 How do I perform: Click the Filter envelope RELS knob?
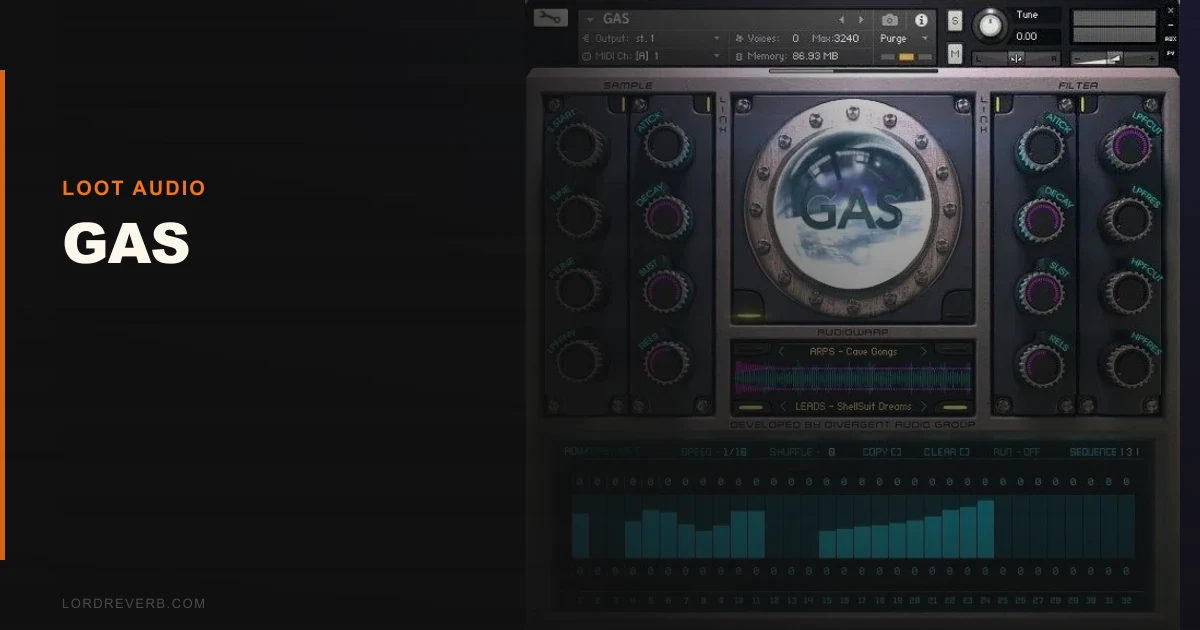[x=1044, y=364]
